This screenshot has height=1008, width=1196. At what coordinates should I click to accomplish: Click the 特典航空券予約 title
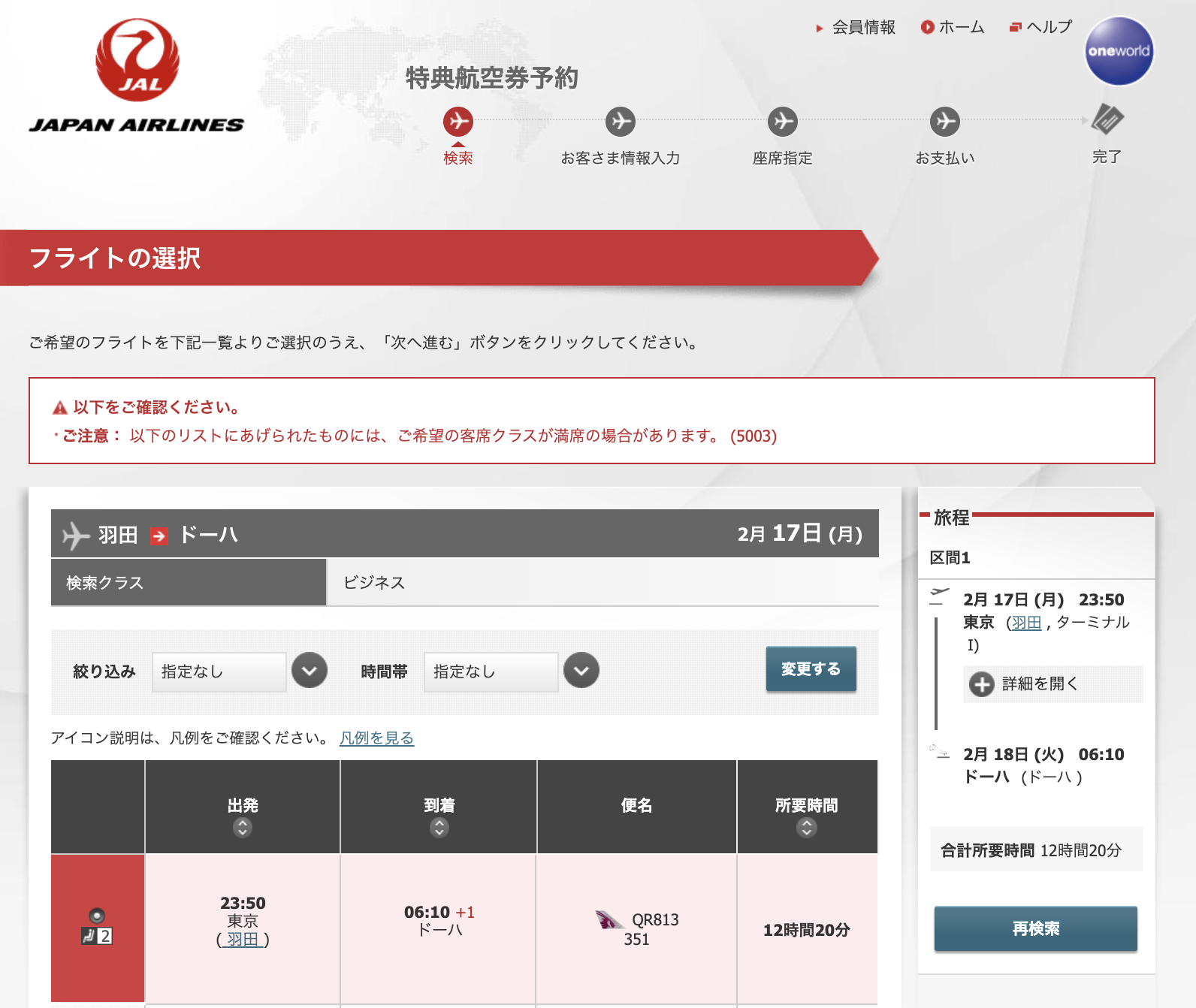coord(492,78)
